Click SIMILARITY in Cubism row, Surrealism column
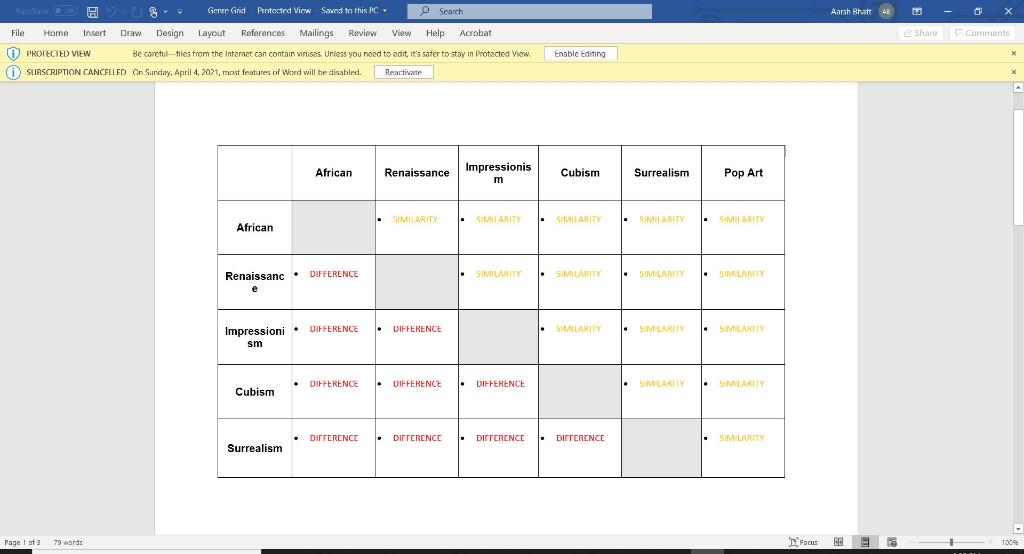The width and height of the screenshot is (1024, 554). click(662, 383)
